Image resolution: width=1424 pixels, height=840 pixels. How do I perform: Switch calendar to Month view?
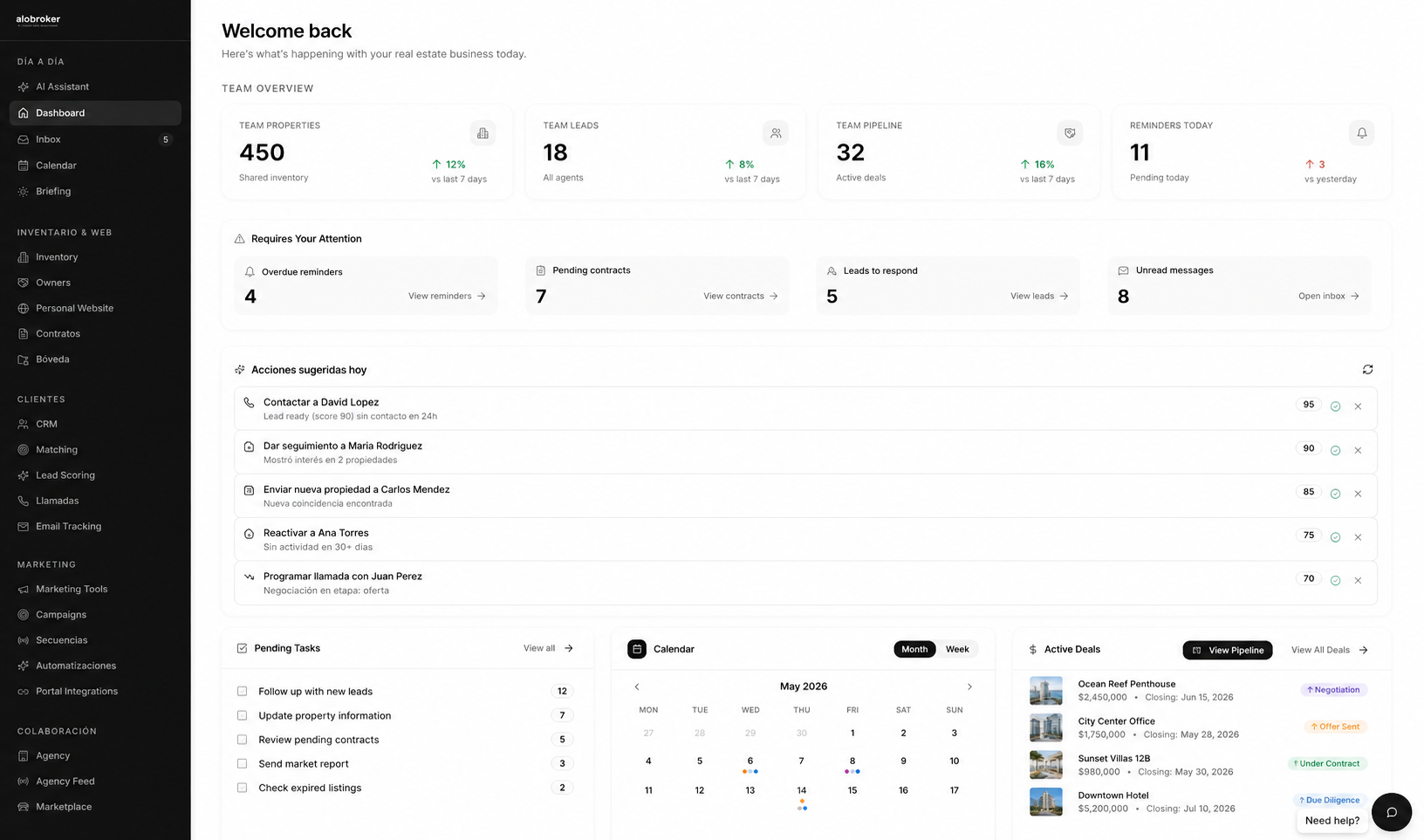(914, 649)
